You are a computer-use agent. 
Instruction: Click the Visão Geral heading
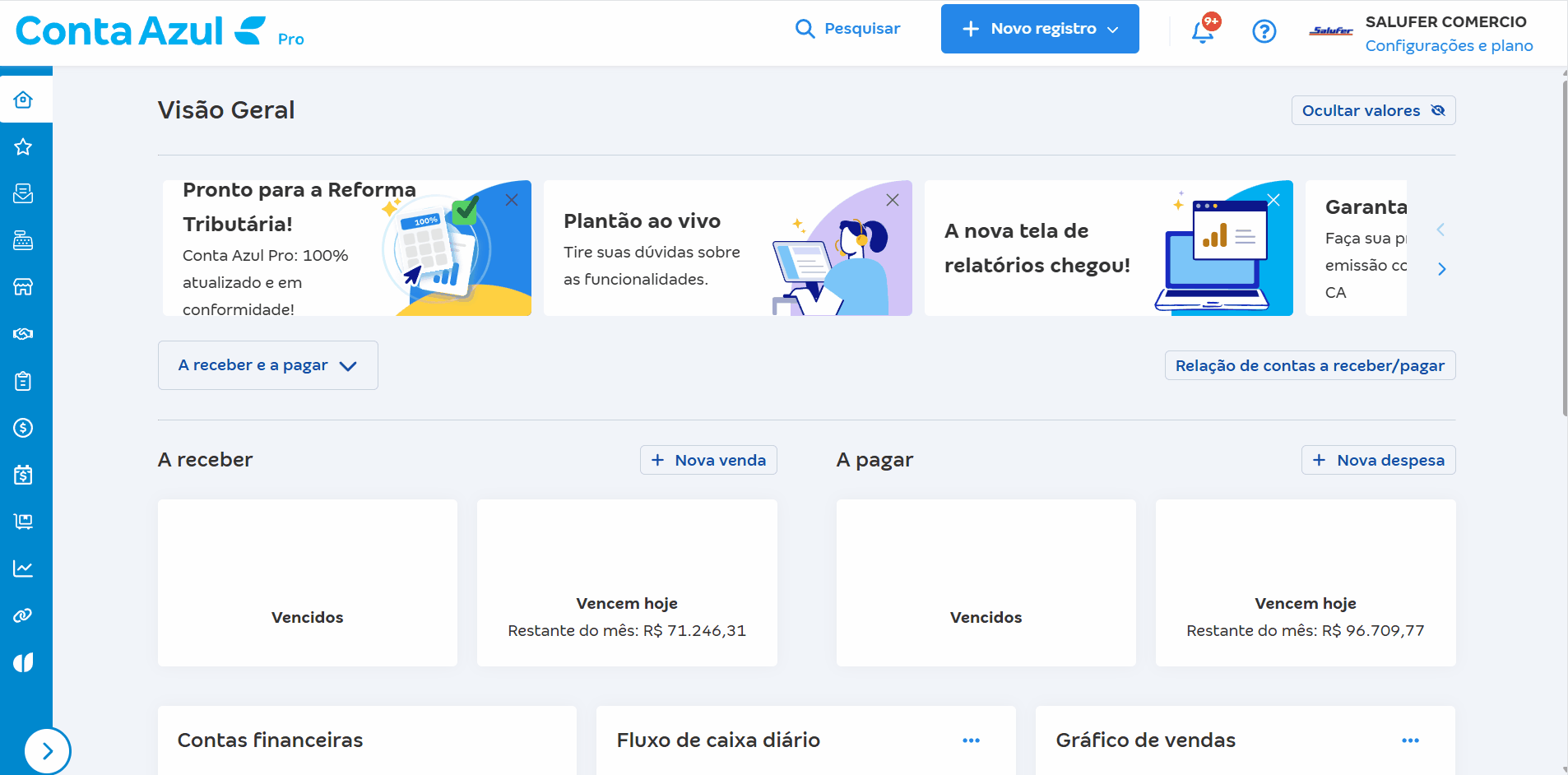226,110
